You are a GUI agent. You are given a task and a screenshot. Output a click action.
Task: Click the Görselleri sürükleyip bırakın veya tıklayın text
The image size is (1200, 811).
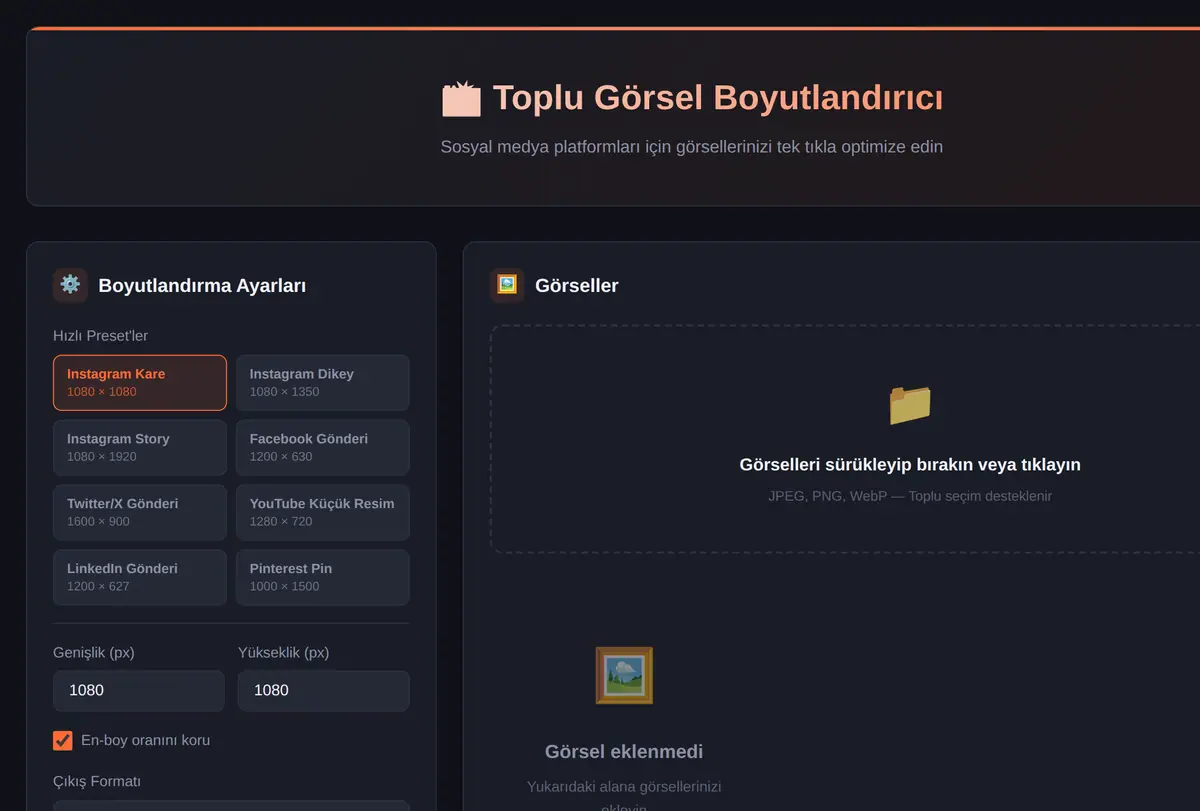point(910,465)
